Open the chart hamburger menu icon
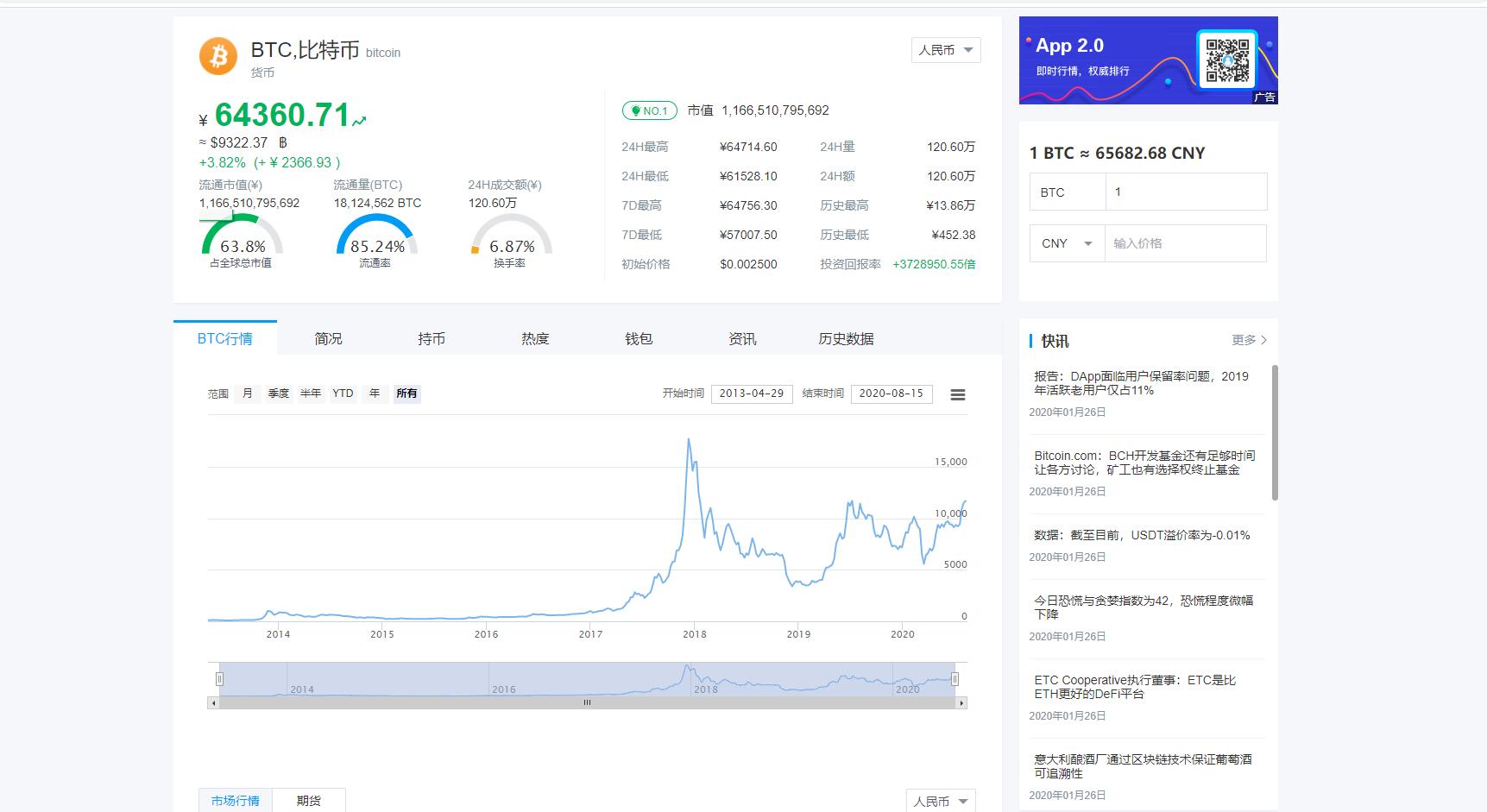This screenshot has height=812, width=1487. pyautogui.click(x=957, y=394)
